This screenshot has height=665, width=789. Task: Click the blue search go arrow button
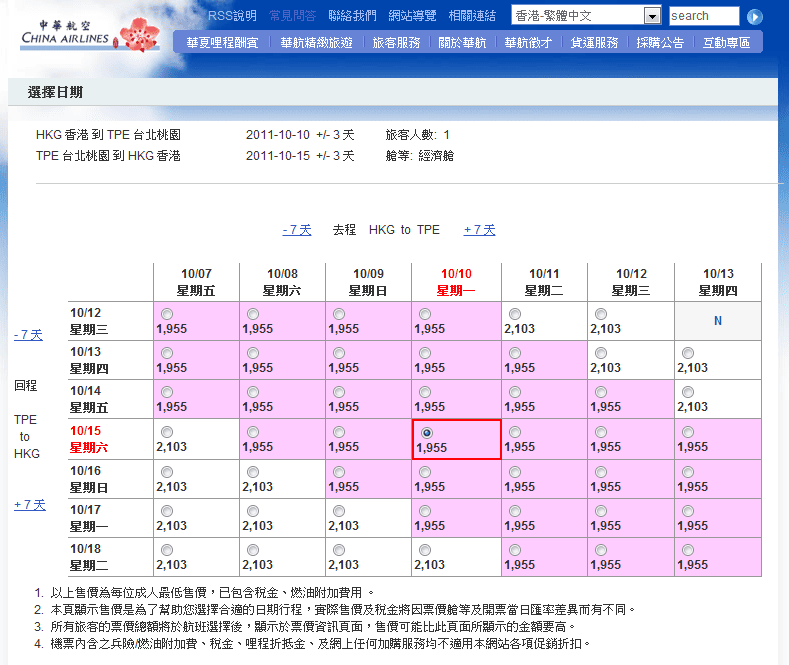755,17
